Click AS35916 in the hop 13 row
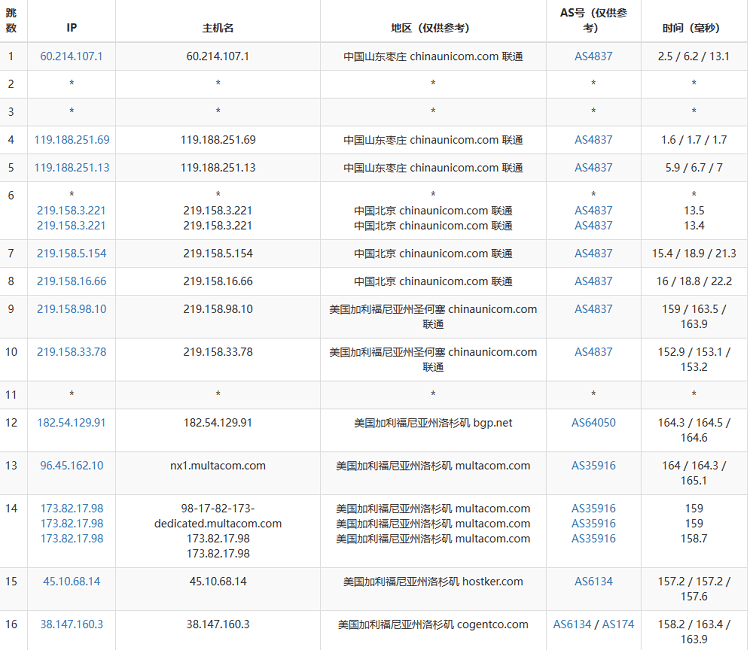This screenshot has width=750, height=650. click(594, 465)
